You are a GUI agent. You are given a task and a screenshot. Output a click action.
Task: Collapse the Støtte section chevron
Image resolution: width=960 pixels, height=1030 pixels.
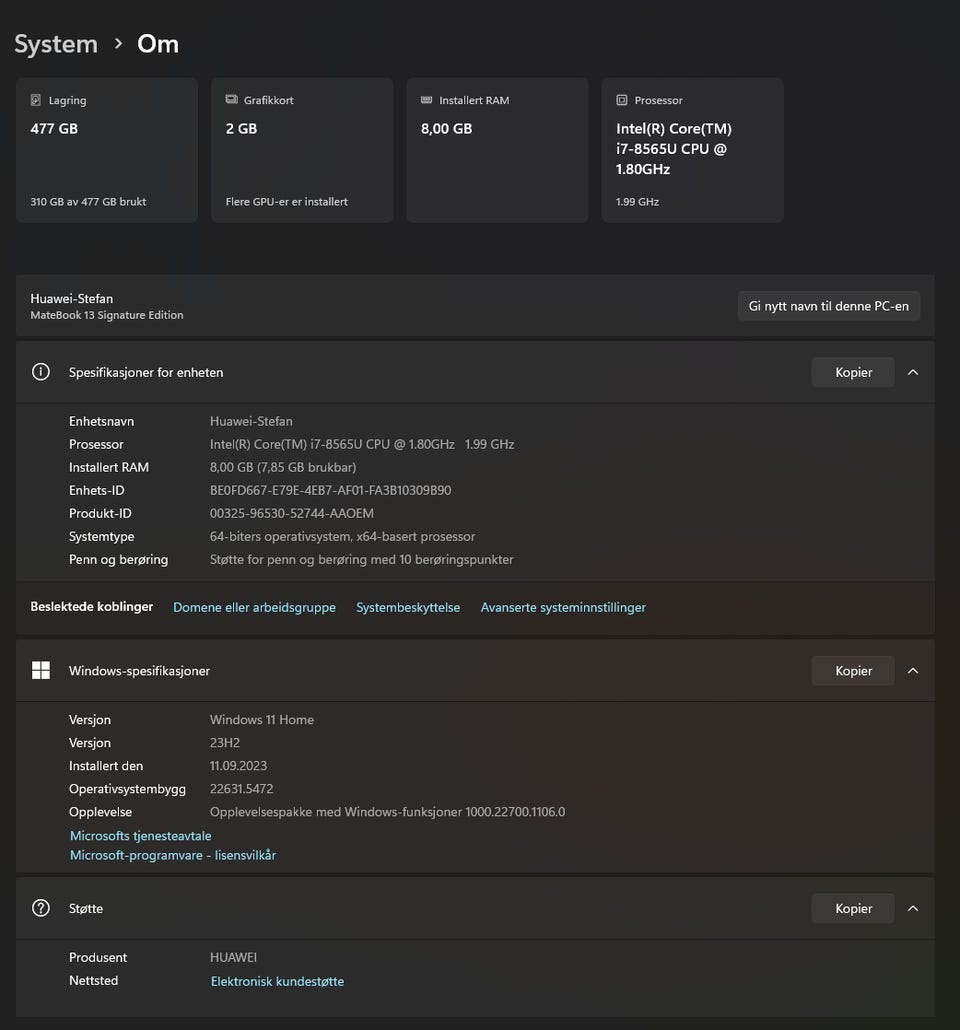click(912, 908)
